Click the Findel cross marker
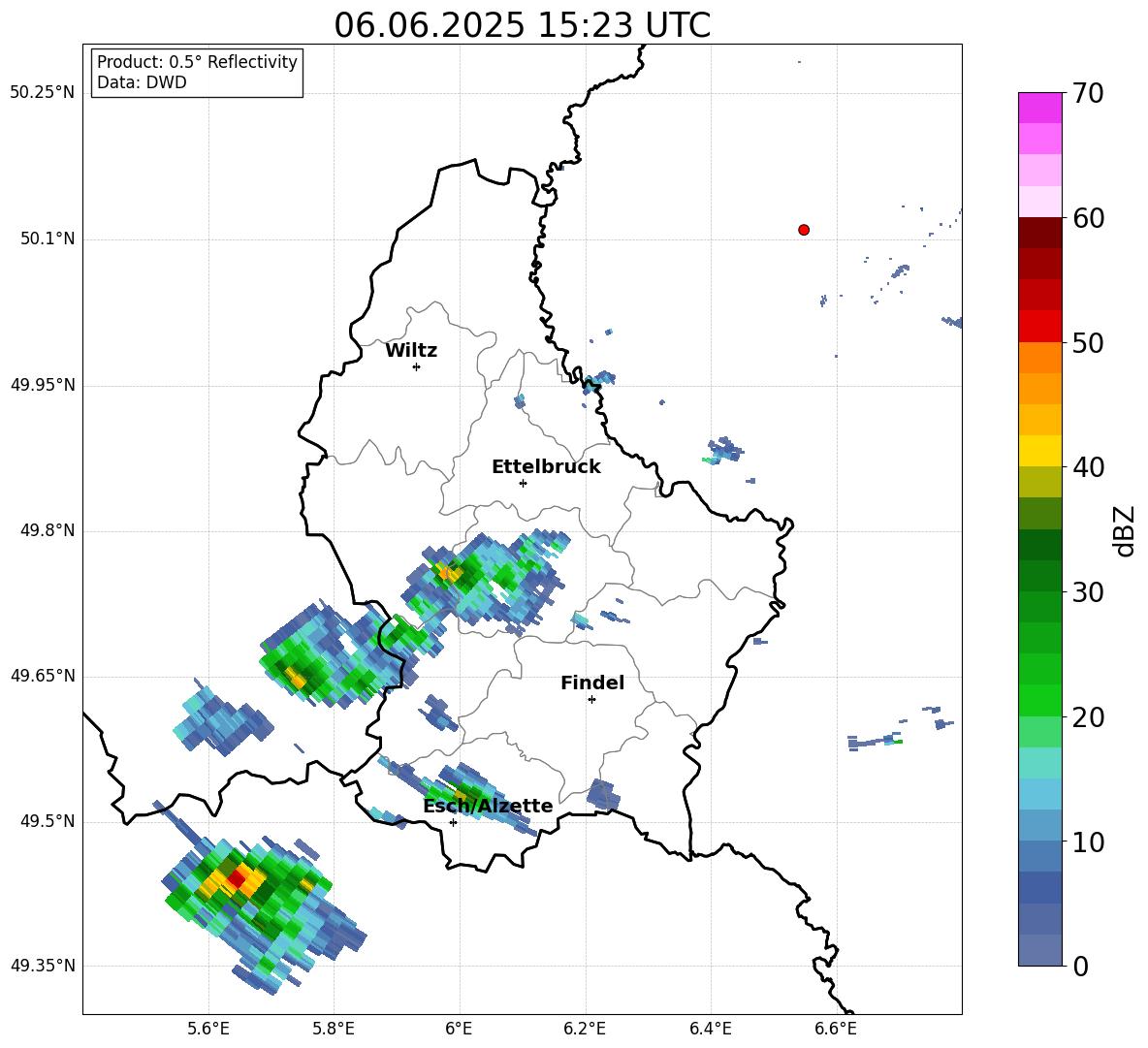The width and height of the screenshot is (1148, 1048). [x=591, y=700]
